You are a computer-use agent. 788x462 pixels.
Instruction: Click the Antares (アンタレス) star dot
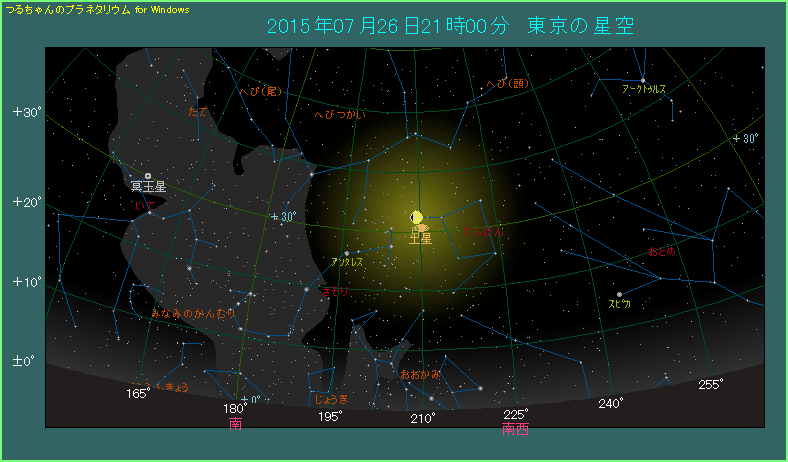(x=346, y=253)
